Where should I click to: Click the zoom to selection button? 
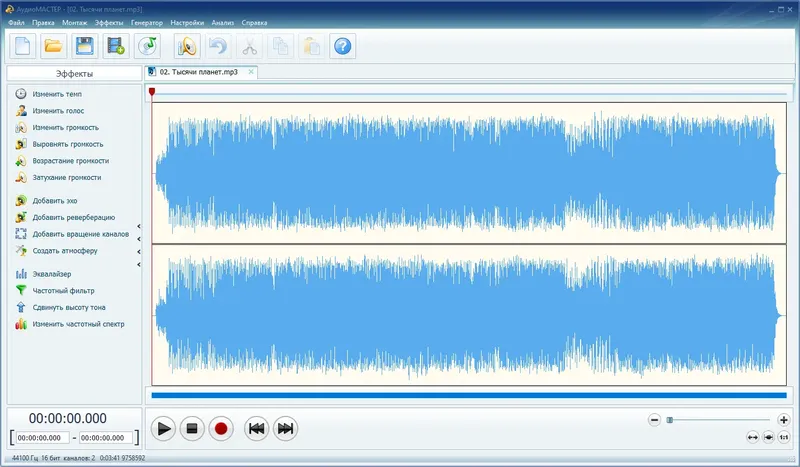768,437
